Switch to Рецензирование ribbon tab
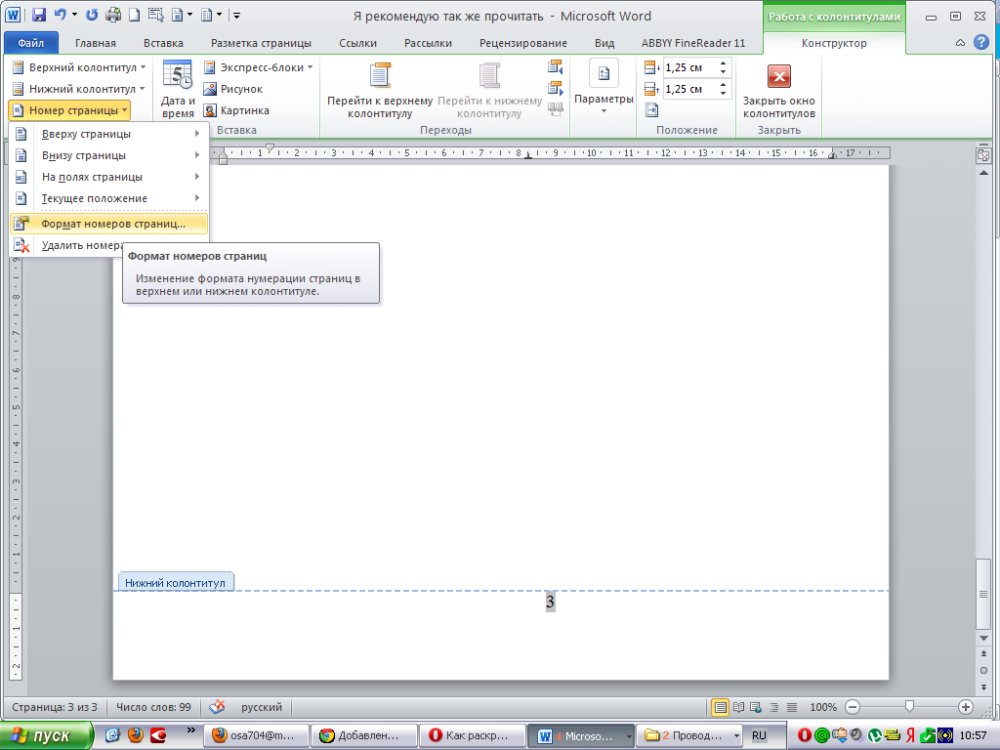1000x750 pixels. tap(523, 43)
